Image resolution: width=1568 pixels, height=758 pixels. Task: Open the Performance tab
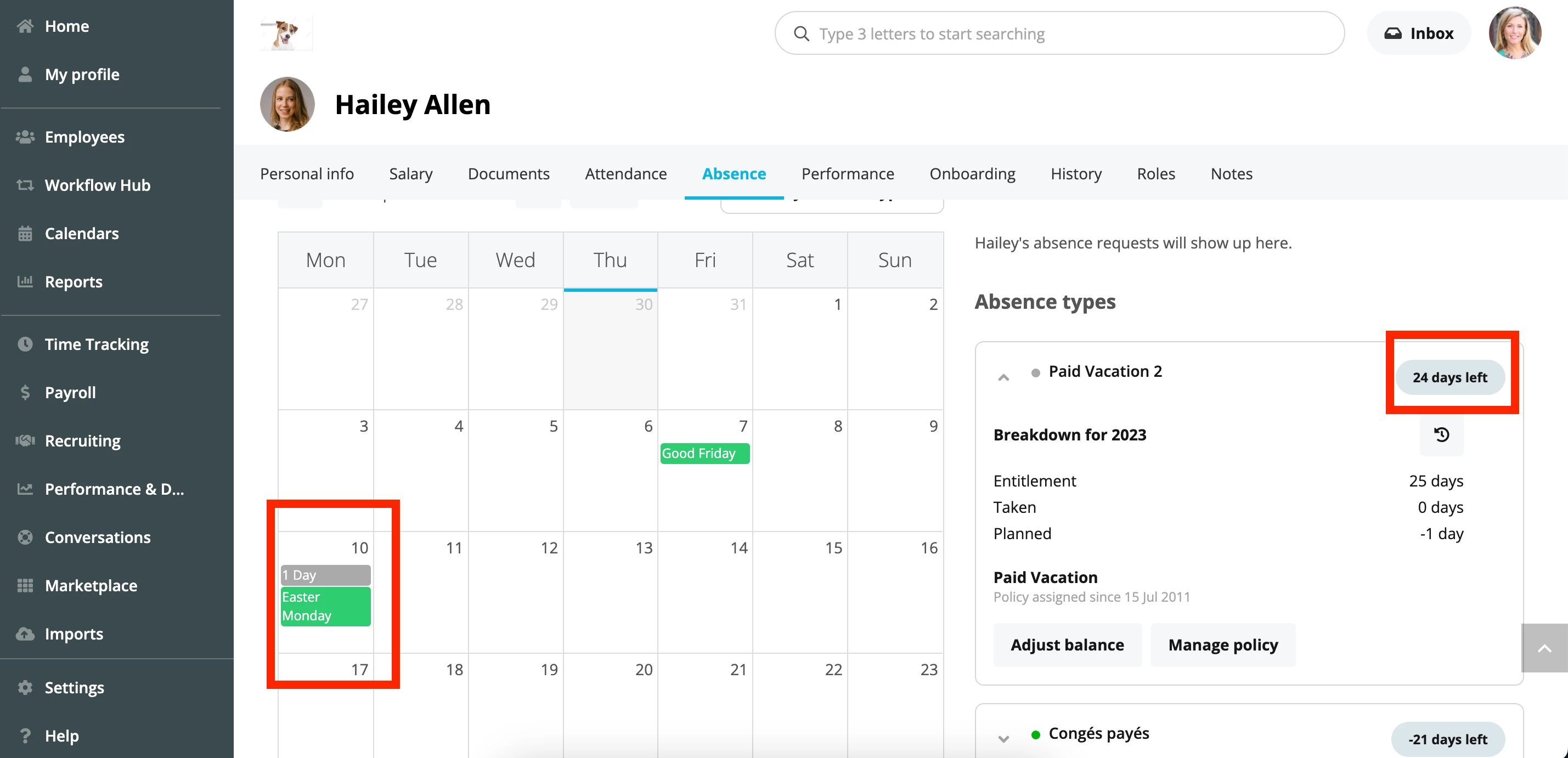pyautogui.click(x=847, y=174)
